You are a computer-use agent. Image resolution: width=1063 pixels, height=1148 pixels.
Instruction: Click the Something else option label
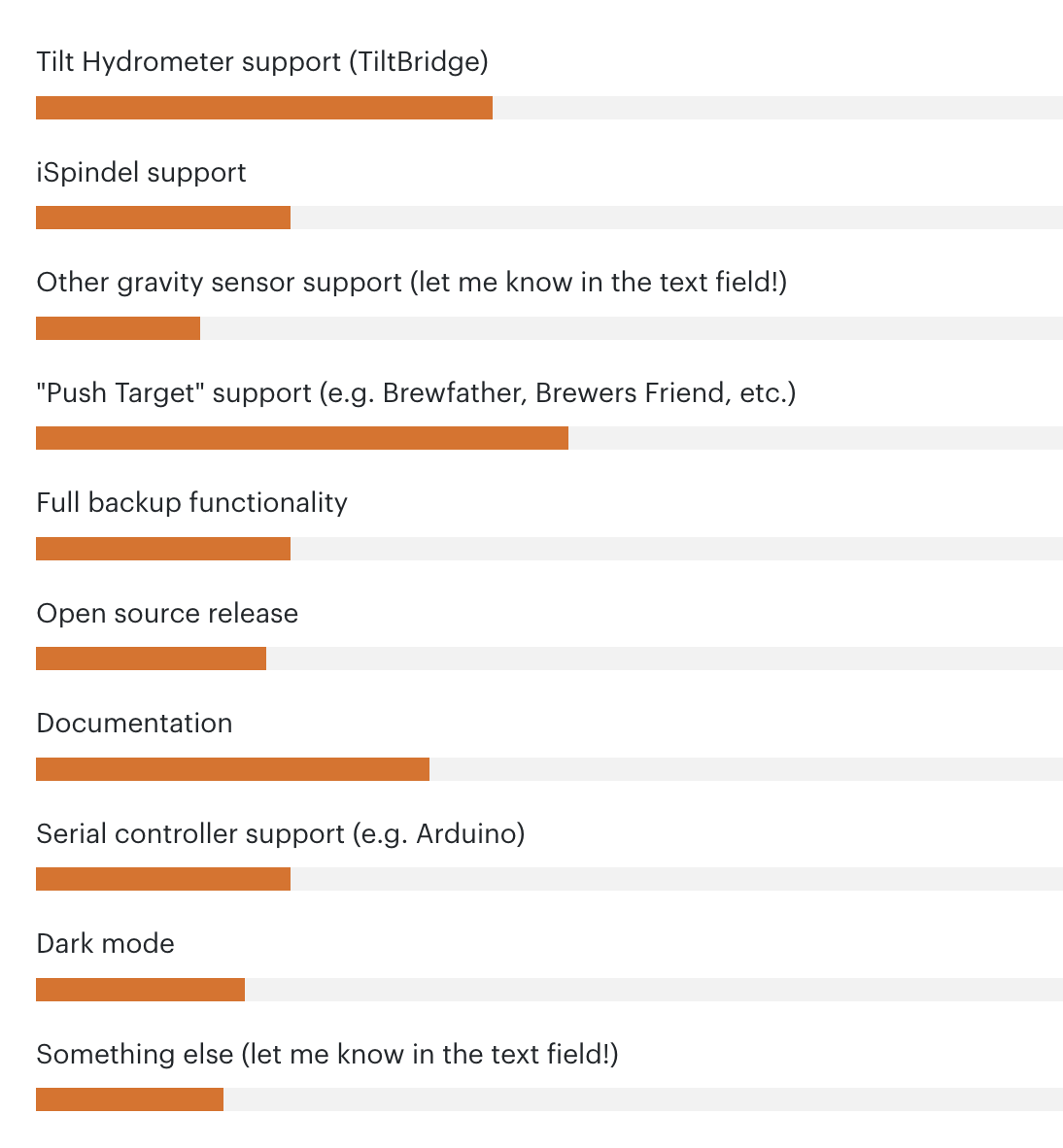coord(327,1055)
